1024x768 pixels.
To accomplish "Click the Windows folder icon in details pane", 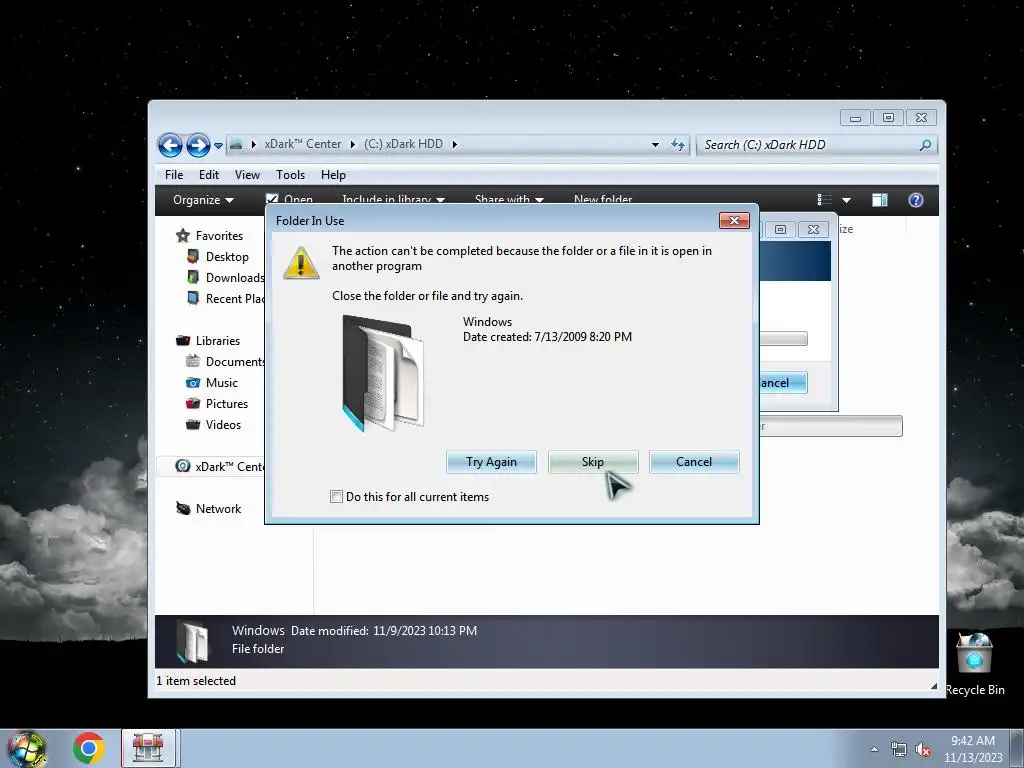I will pyautogui.click(x=193, y=641).
